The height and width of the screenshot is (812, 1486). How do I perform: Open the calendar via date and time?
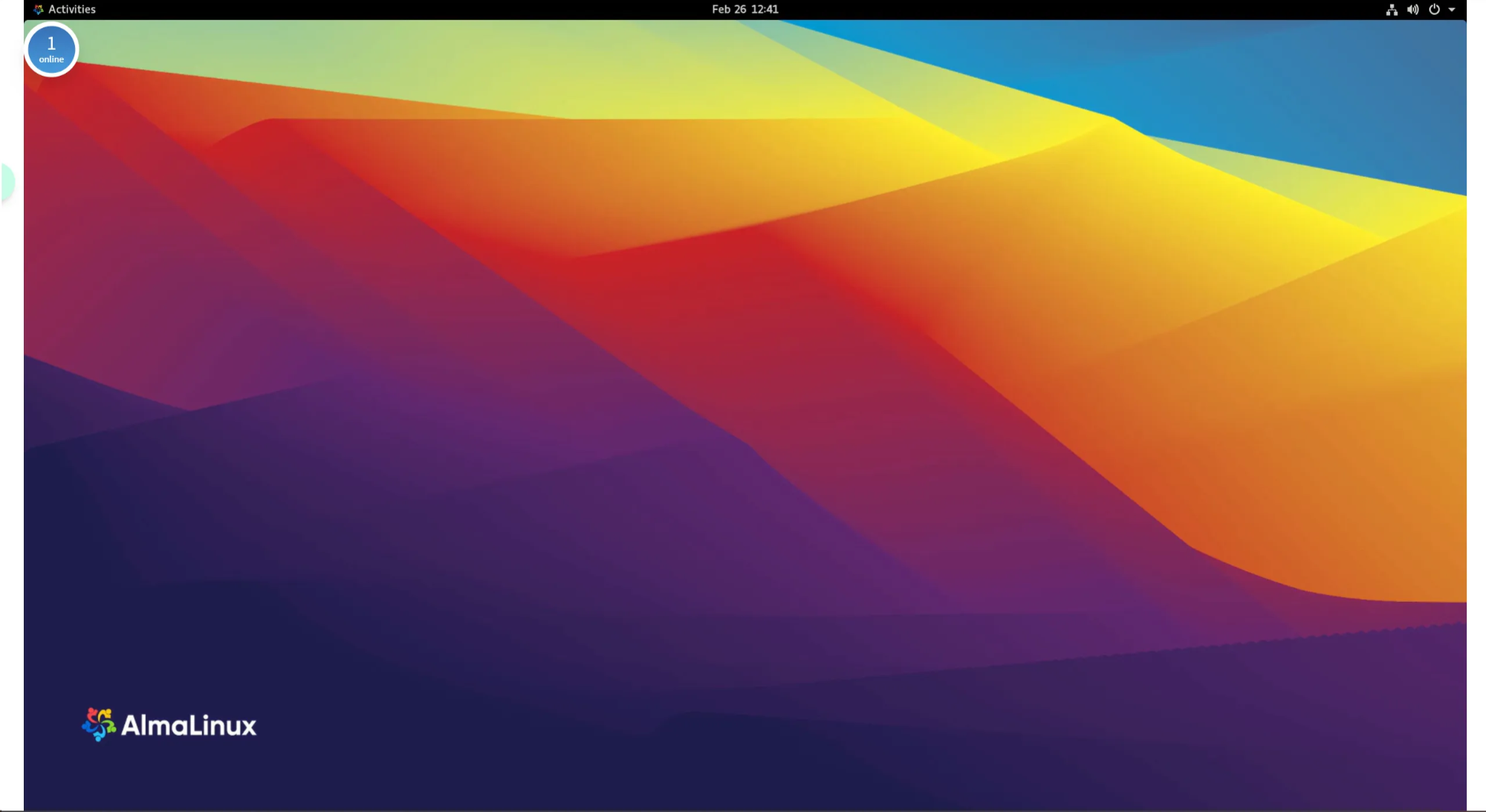click(744, 10)
